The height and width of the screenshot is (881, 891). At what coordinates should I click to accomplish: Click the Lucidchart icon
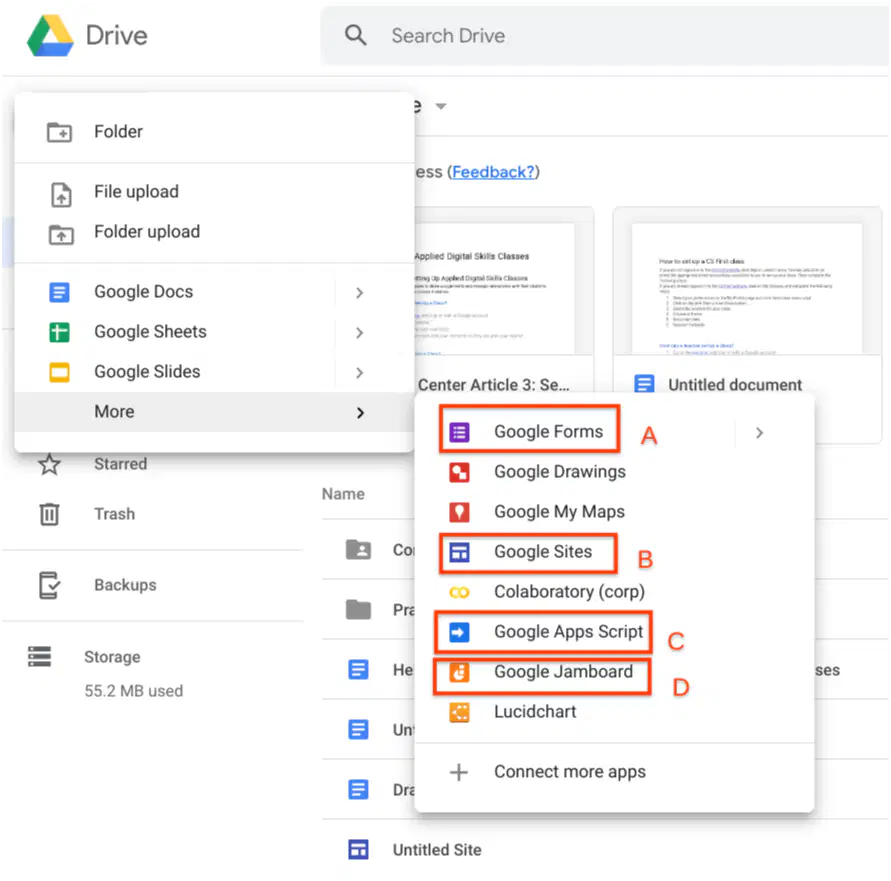click(459, 712)
